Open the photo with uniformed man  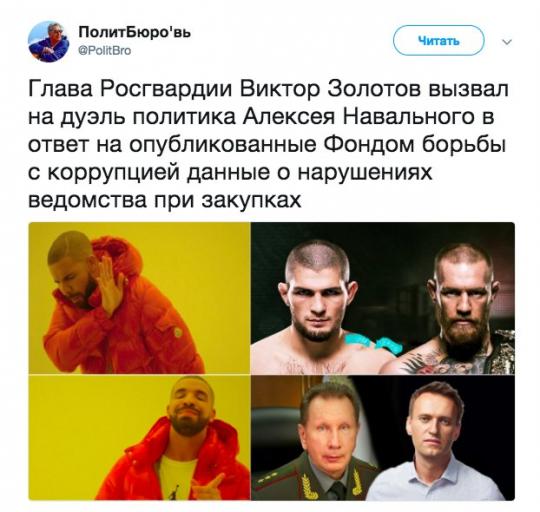383,438
